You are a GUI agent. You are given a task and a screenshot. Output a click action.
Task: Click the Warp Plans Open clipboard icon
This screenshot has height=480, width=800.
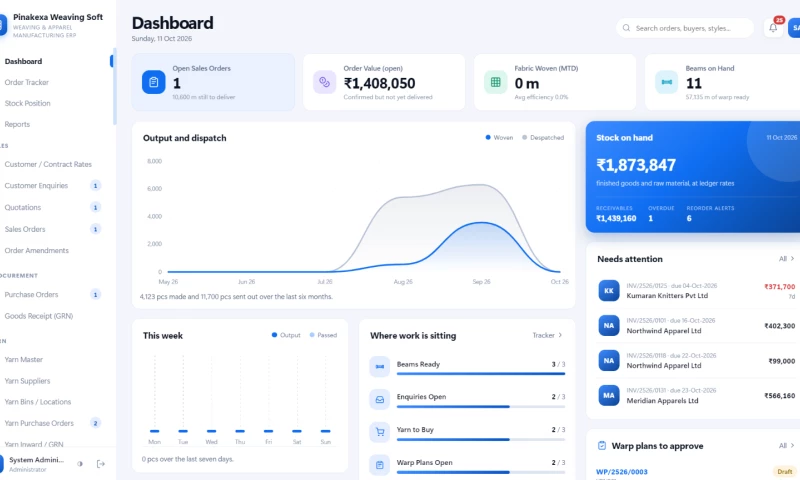coord(380,465)
